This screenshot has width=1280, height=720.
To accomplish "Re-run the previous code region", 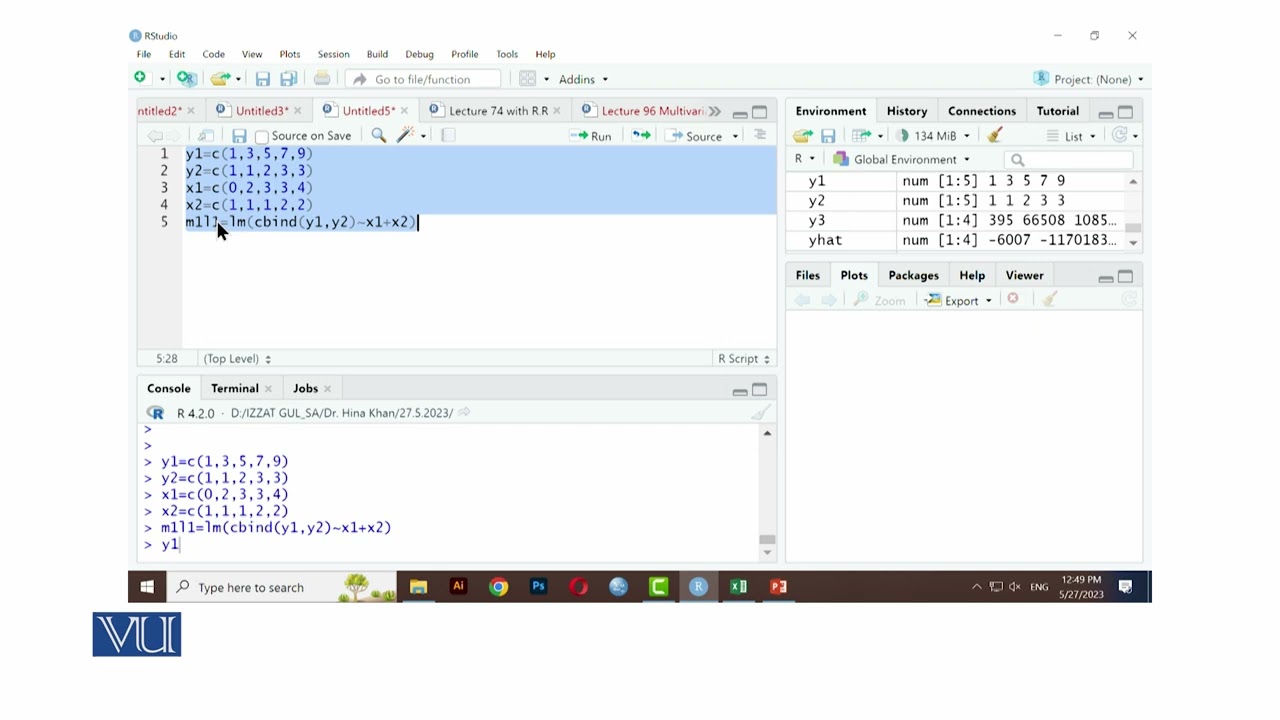I will (x=641, y=135).
